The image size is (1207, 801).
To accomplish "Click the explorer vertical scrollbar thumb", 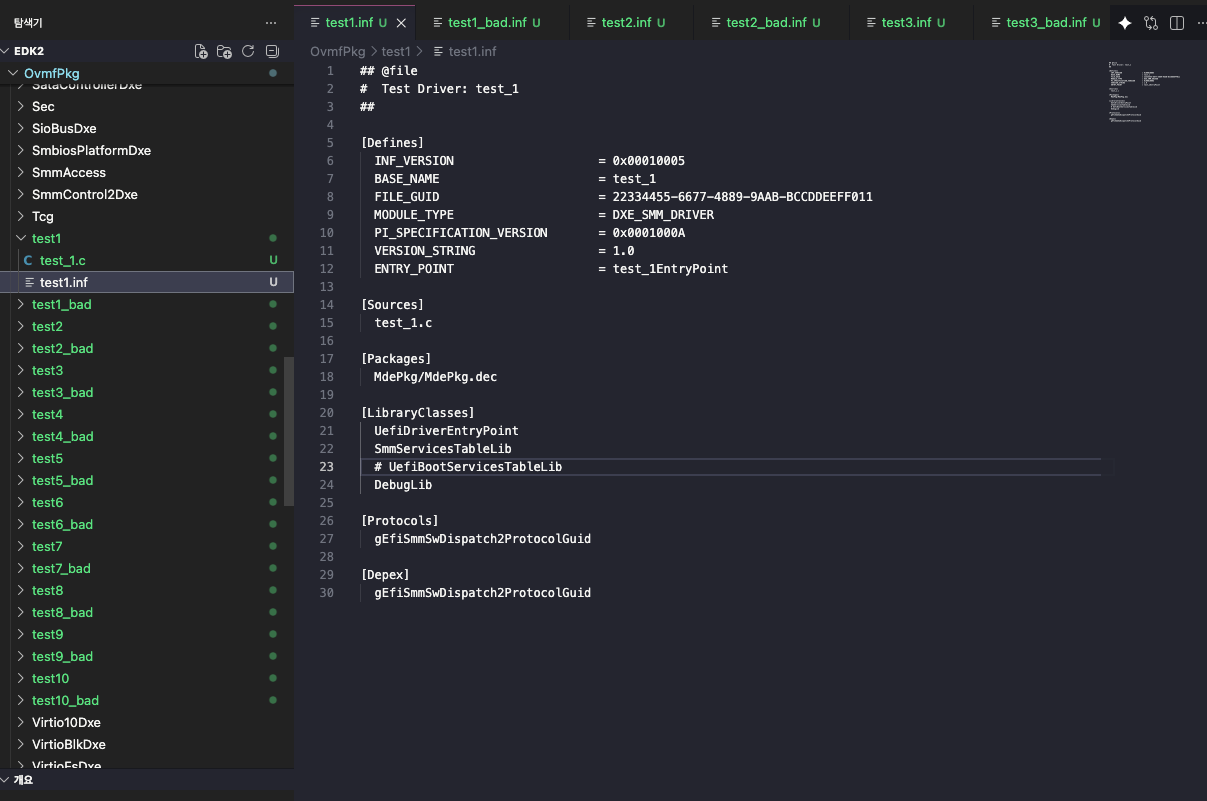I will [289, 430].
